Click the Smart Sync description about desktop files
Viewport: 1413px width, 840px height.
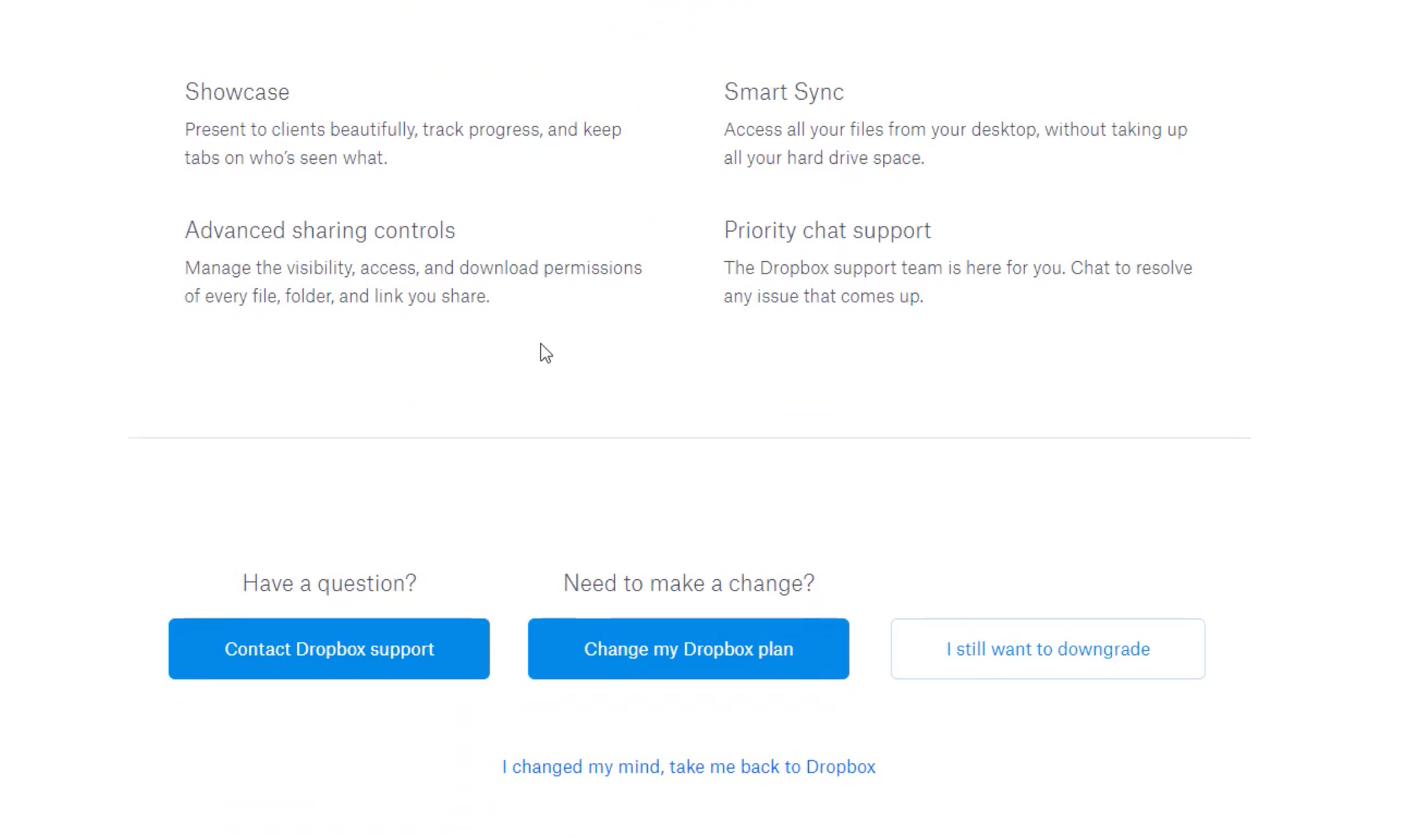[x=956, y=143]
